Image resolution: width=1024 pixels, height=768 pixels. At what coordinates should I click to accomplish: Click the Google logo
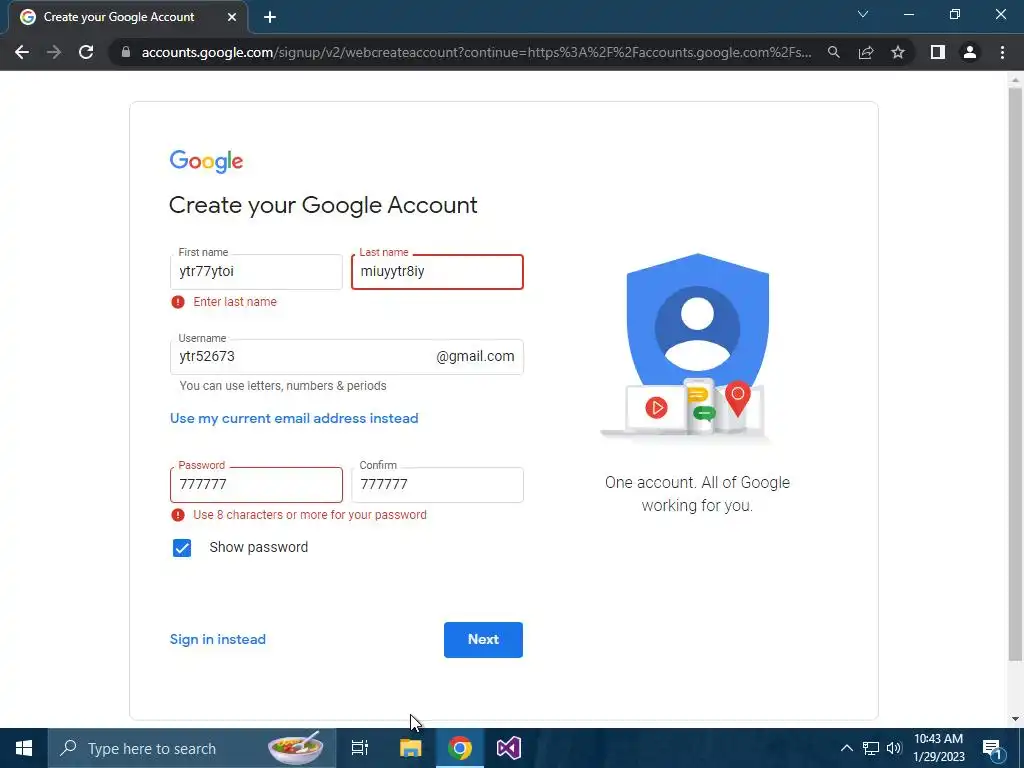tap(206, 161)
